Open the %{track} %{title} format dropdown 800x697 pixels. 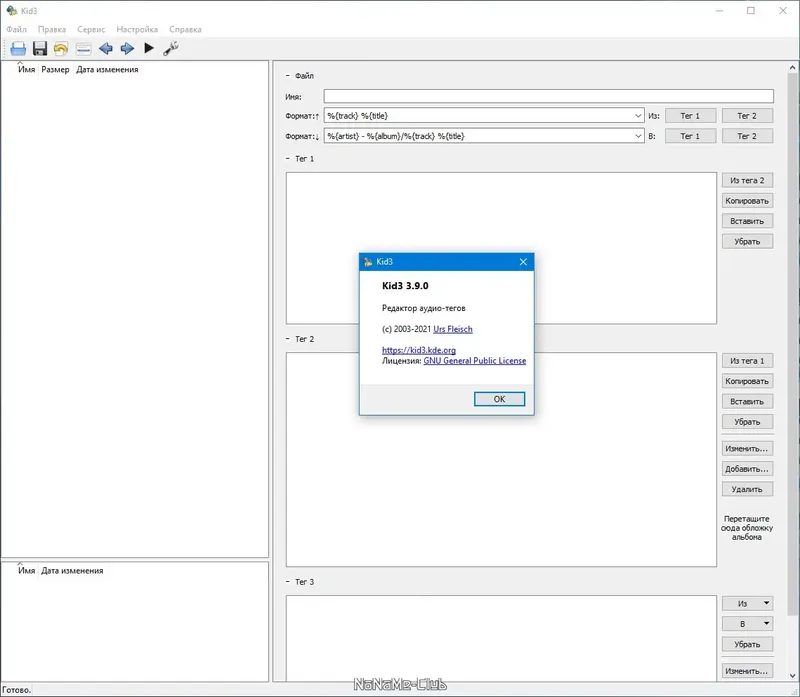(638, 116)
